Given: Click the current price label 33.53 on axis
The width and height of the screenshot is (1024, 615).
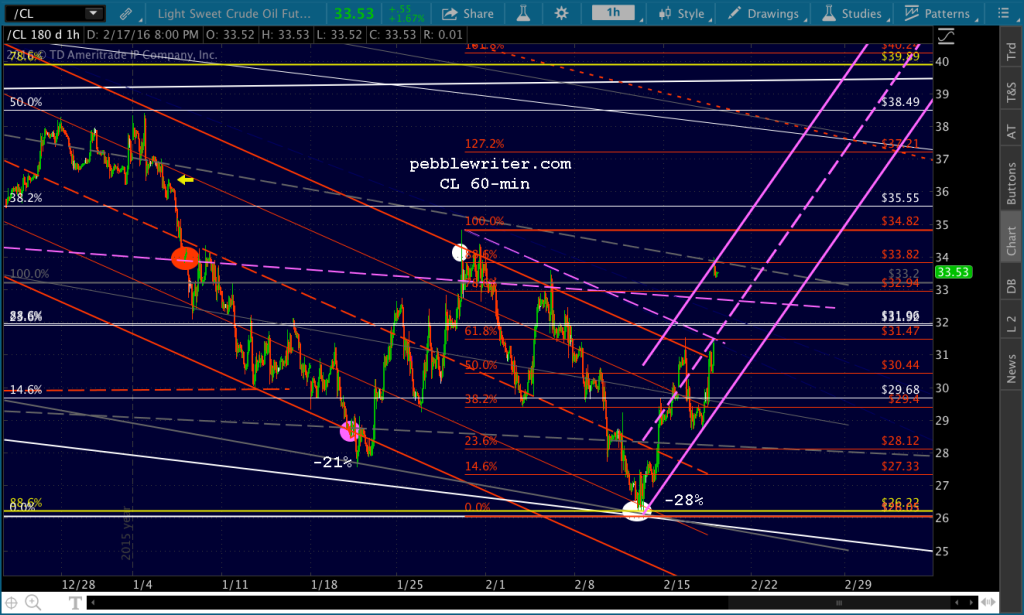Looking at the screenshot, I should pos(953,272).
